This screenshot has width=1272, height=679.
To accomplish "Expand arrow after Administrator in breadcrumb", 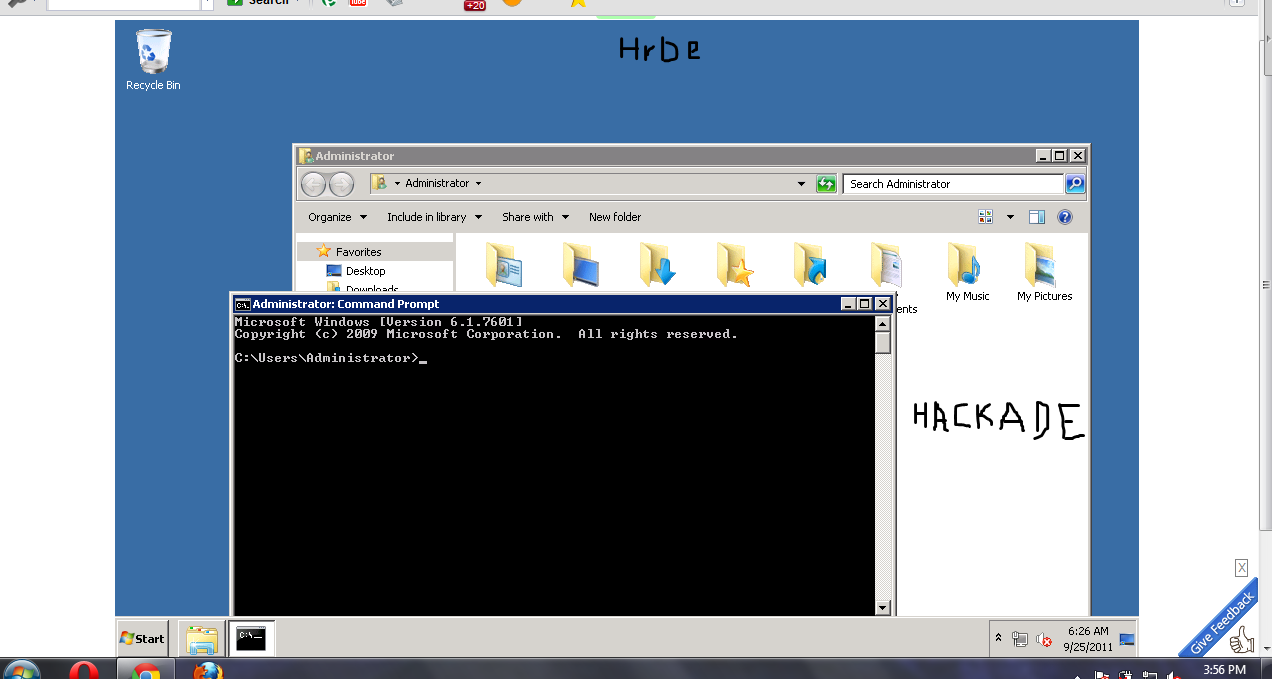I will 478,184.
